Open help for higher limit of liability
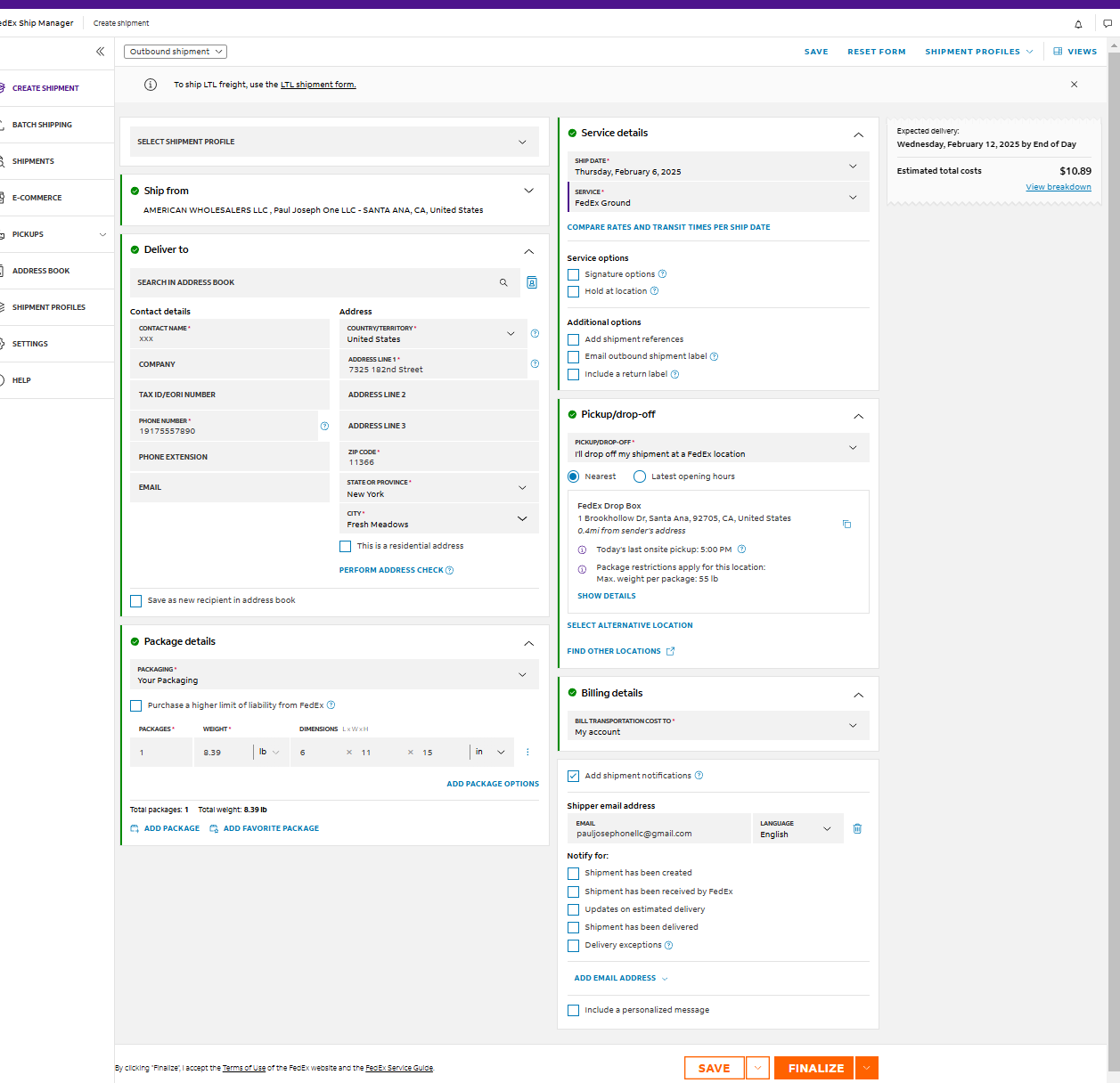 pos(331,705)
